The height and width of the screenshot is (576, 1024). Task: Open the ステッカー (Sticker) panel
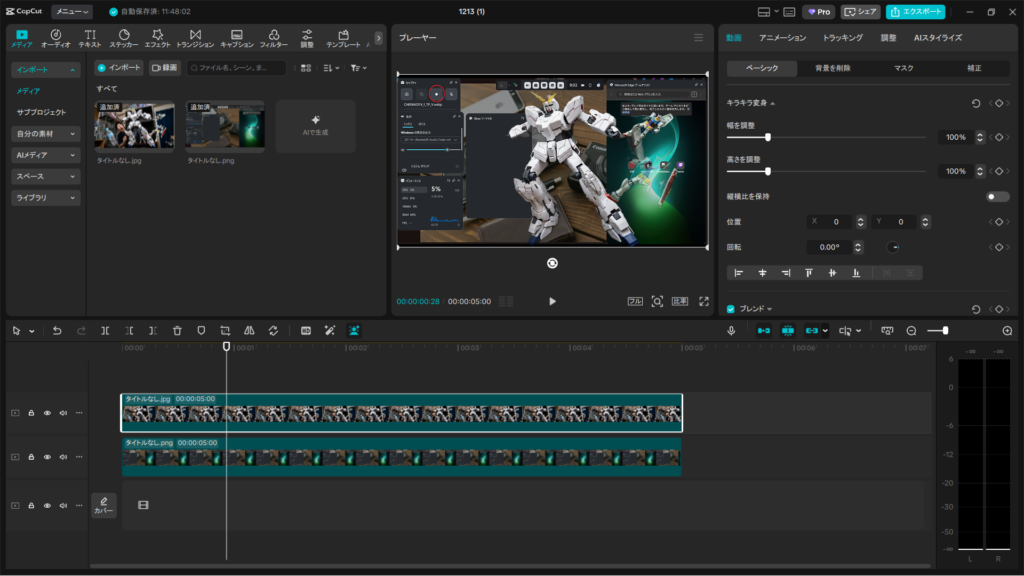123,38
